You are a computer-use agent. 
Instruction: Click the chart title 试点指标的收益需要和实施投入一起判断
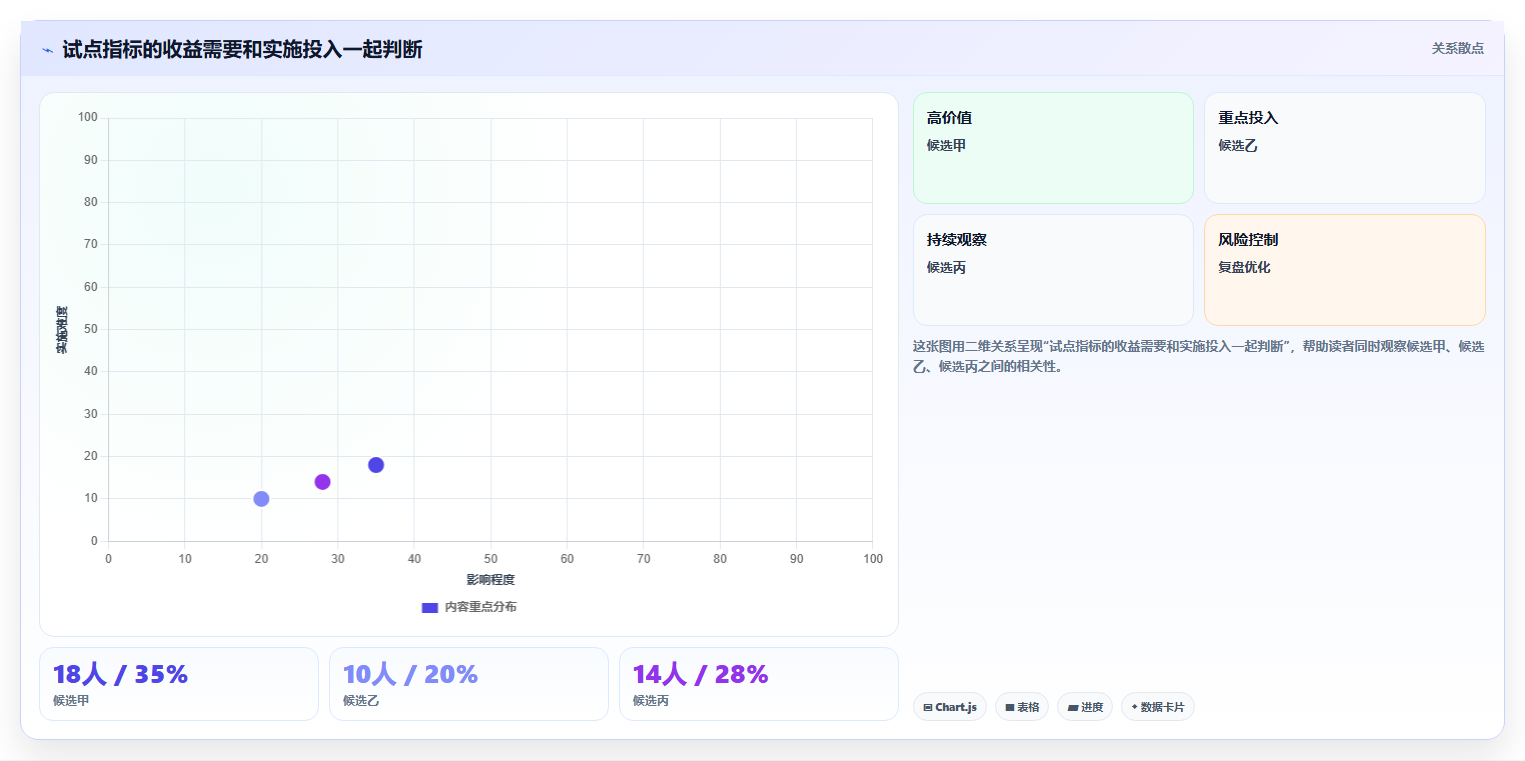(242, 49)
